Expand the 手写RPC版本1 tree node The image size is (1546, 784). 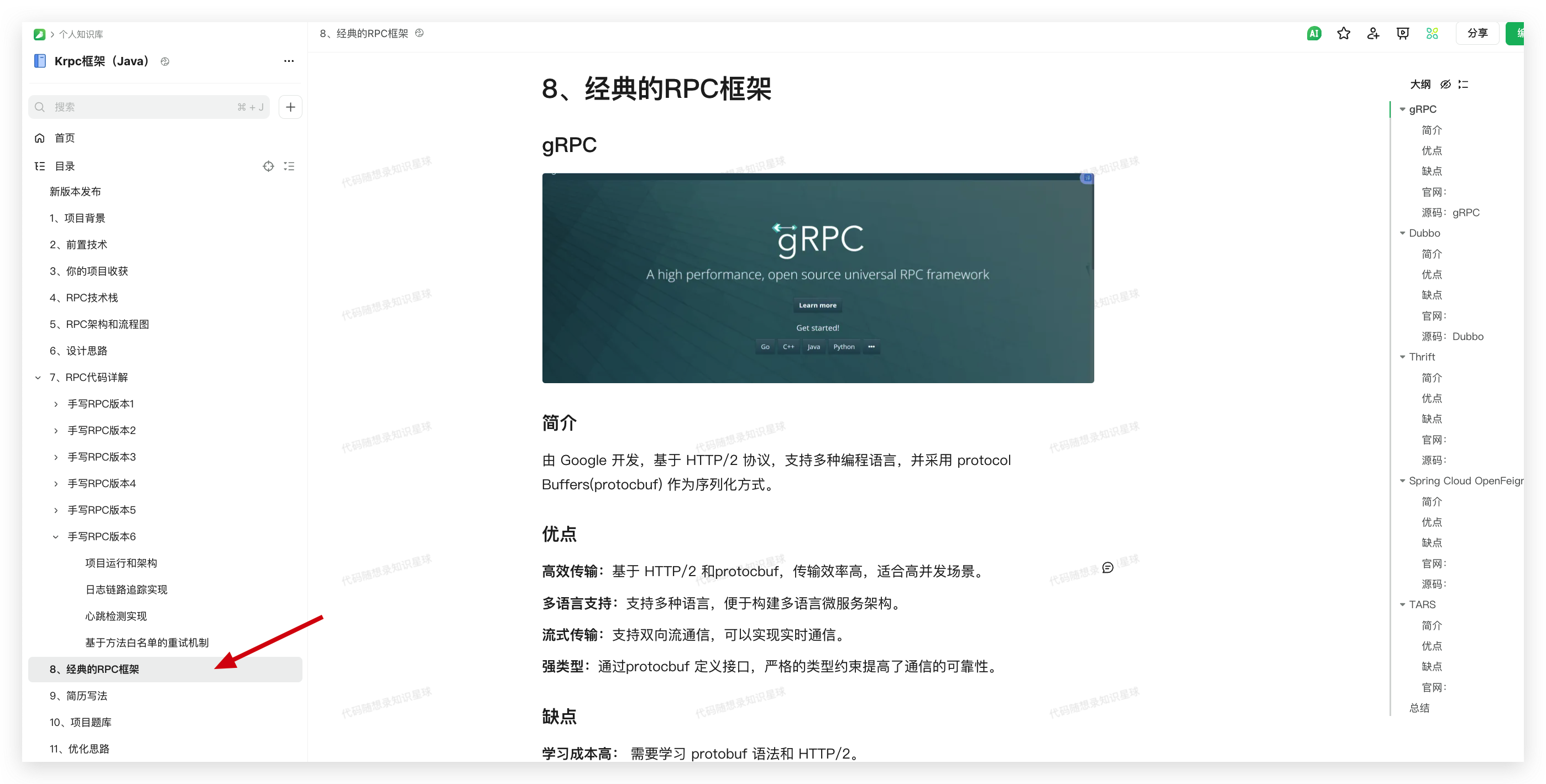point(56,404)
